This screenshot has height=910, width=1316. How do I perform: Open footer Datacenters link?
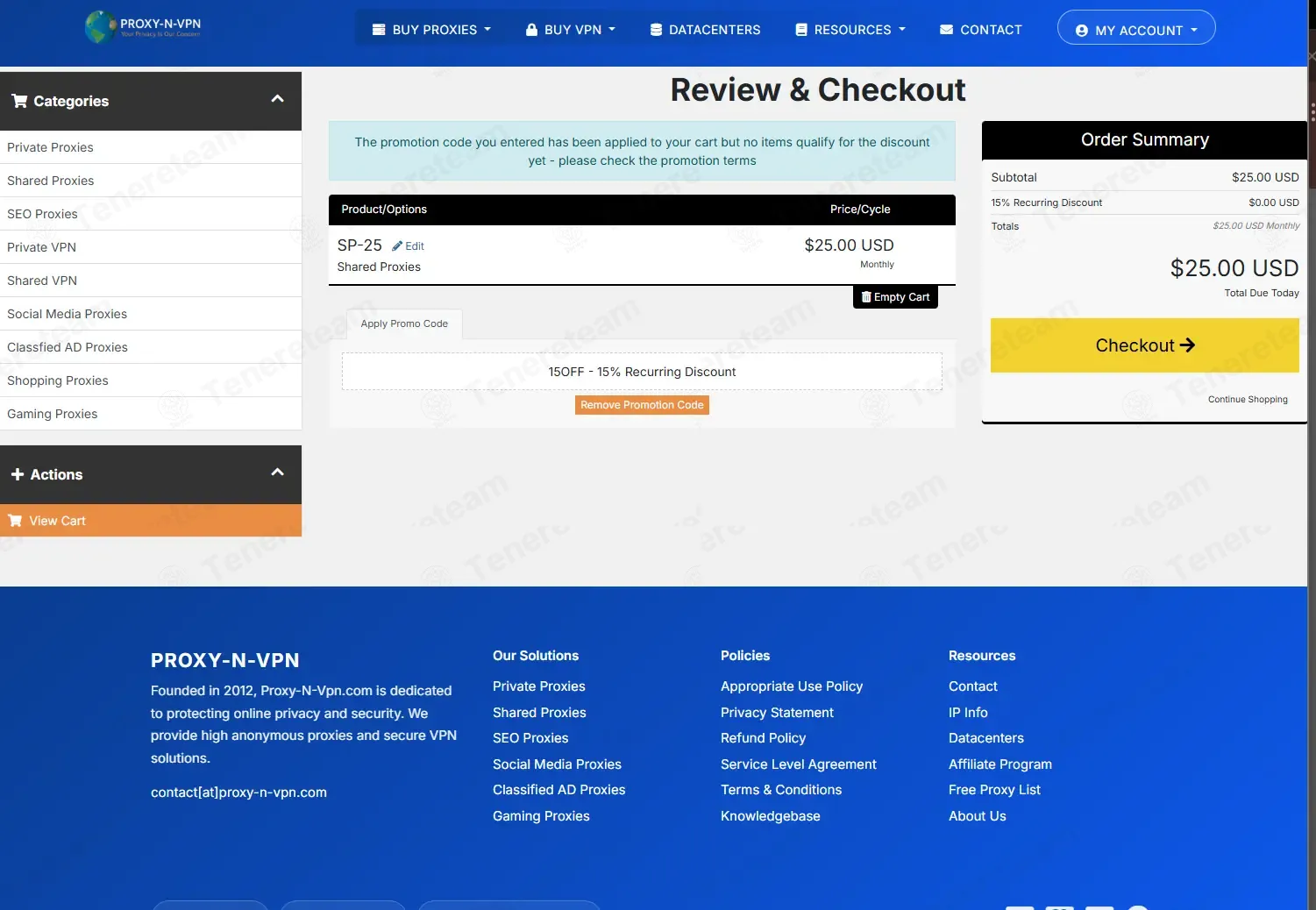tap(986, 738)
